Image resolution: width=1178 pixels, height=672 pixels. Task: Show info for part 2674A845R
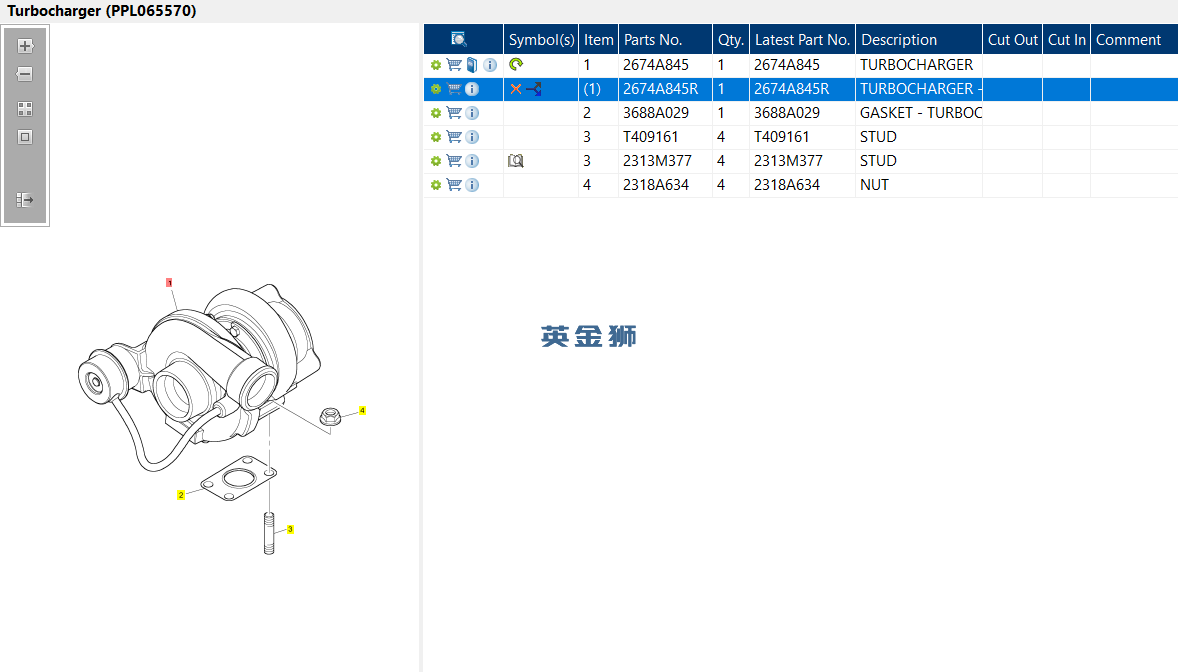pos(472,89)
